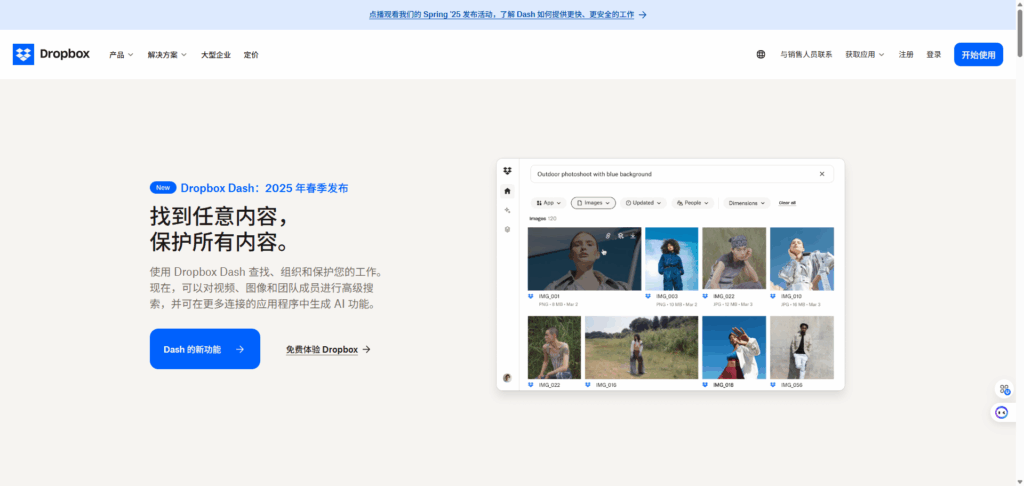Click the link icon on IMG_001

[x=608, y=235]
